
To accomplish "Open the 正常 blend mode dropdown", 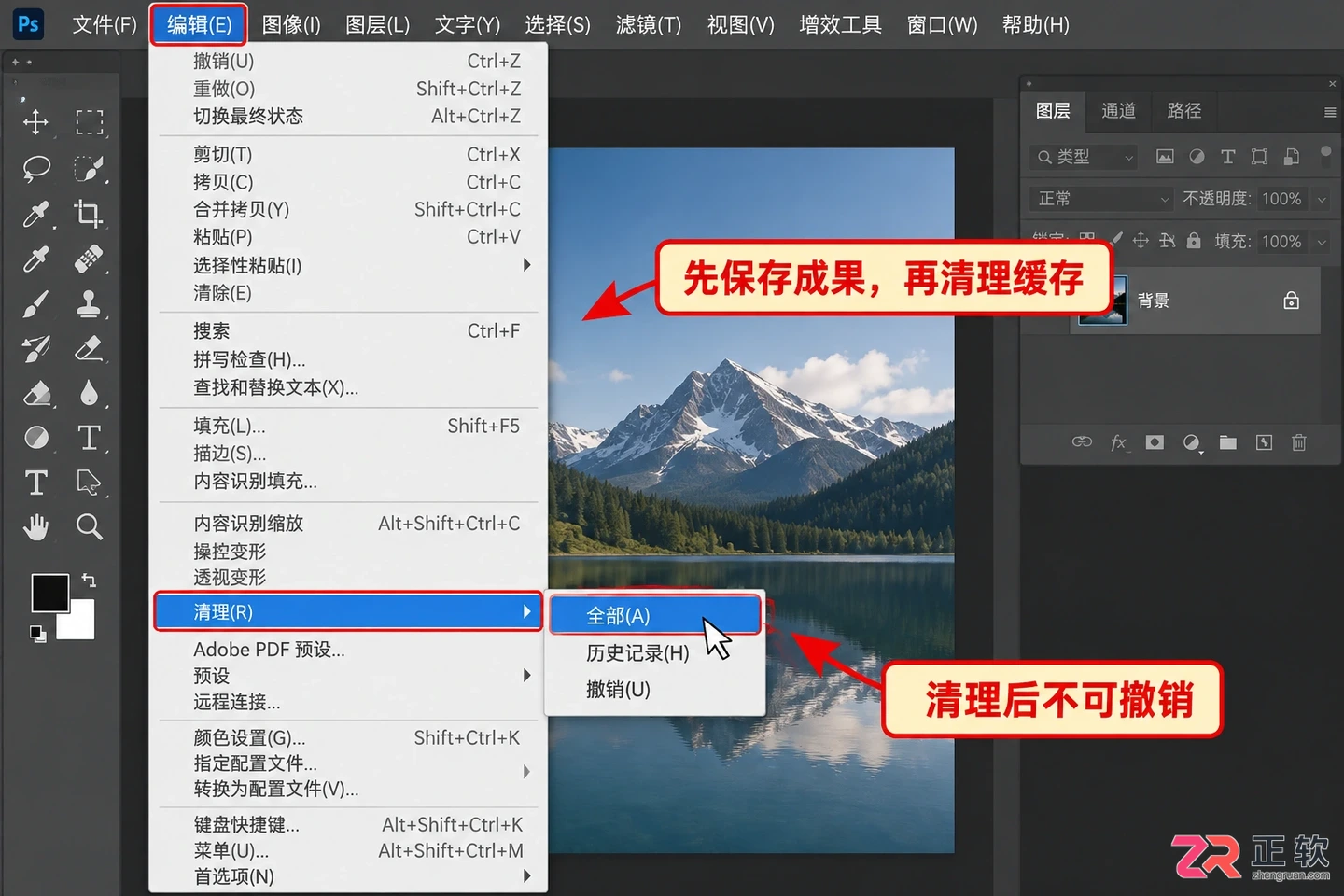I will point(1101,199).
